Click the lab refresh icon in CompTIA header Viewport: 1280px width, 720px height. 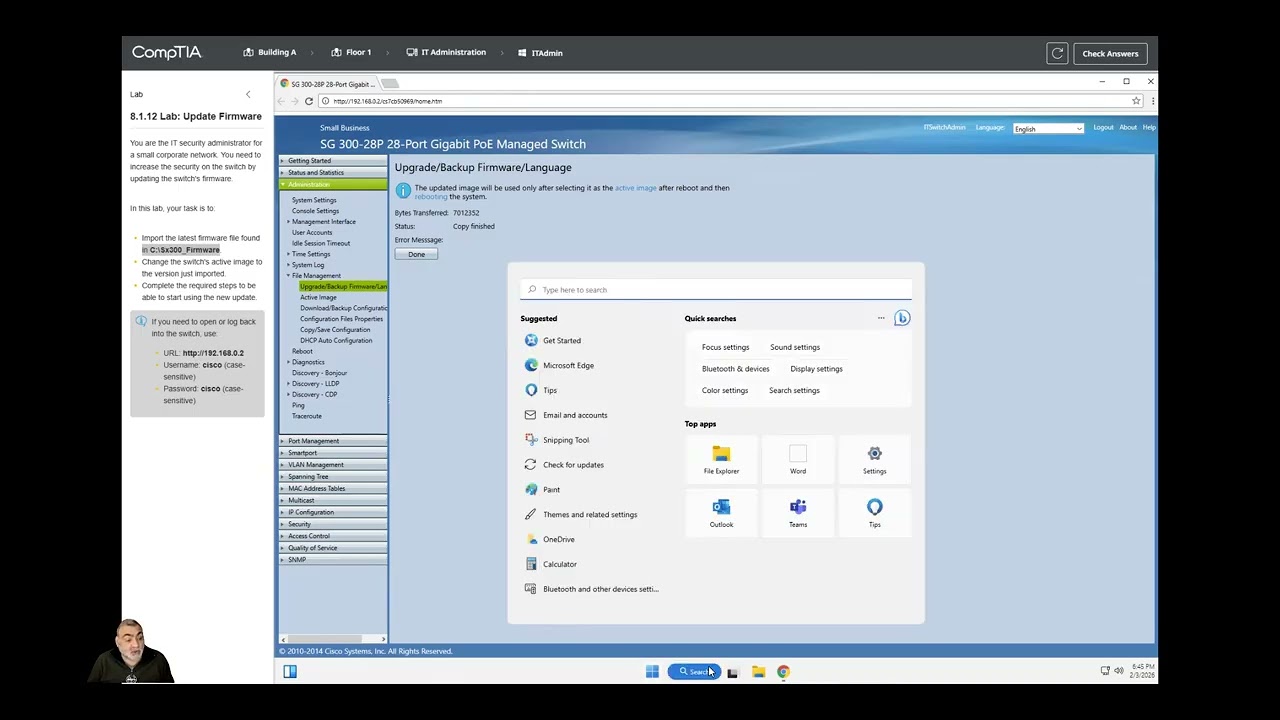click(x=1057, y=53)
